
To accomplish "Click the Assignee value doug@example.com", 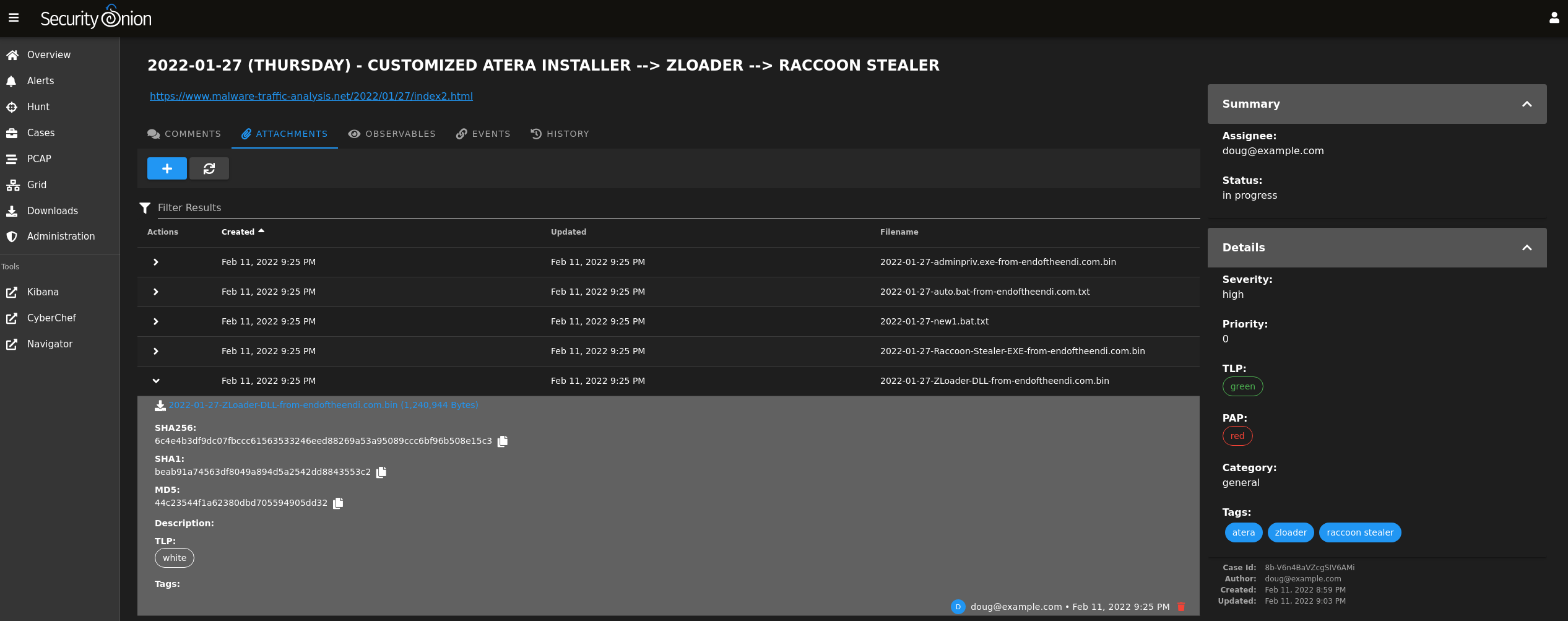I will tap(1273, 150).
